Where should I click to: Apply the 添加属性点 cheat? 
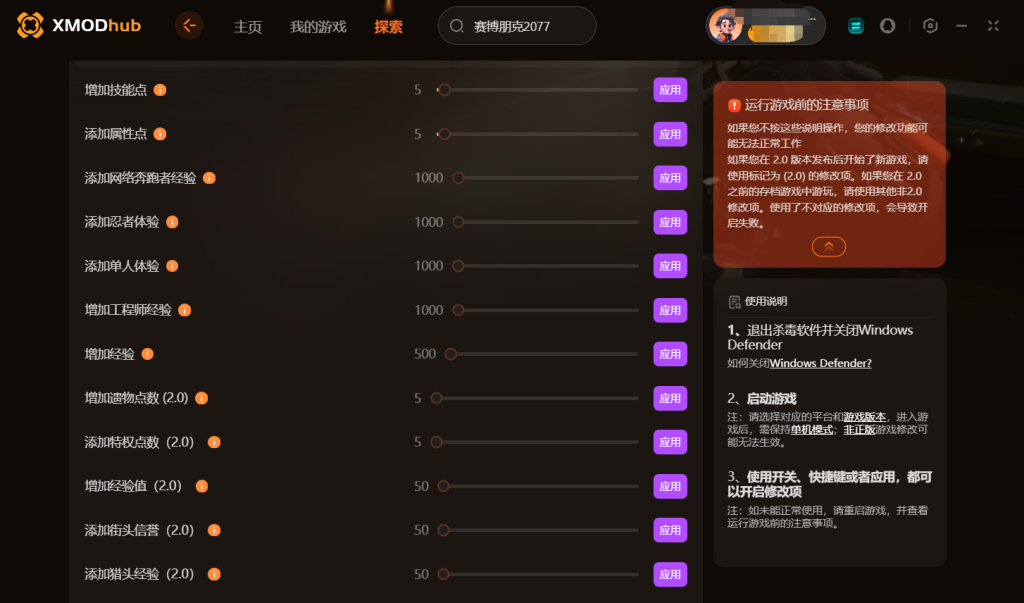pos(670,134)
